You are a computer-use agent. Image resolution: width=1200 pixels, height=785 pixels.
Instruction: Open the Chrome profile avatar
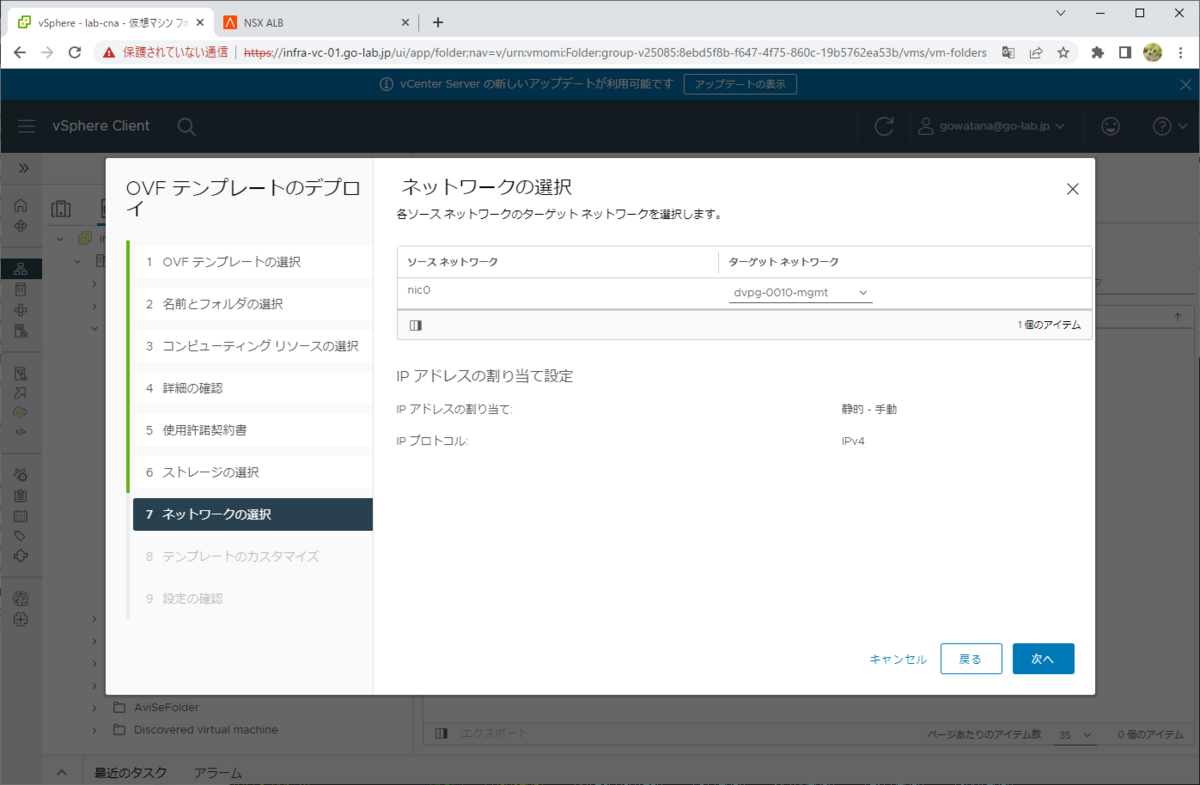[x=1153, y=52]
